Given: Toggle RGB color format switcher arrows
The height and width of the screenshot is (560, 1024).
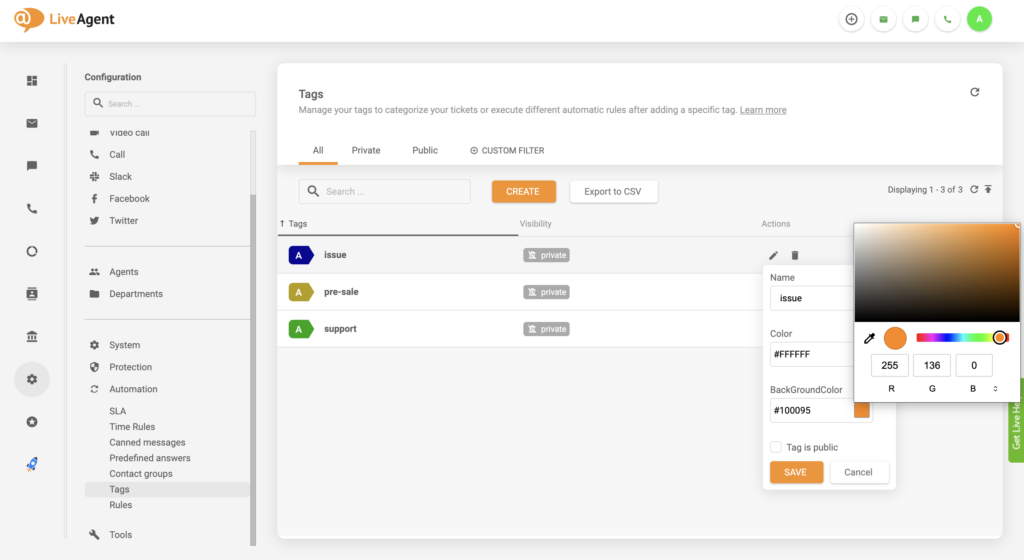Looking at the screenshot, I should [995, 388].
